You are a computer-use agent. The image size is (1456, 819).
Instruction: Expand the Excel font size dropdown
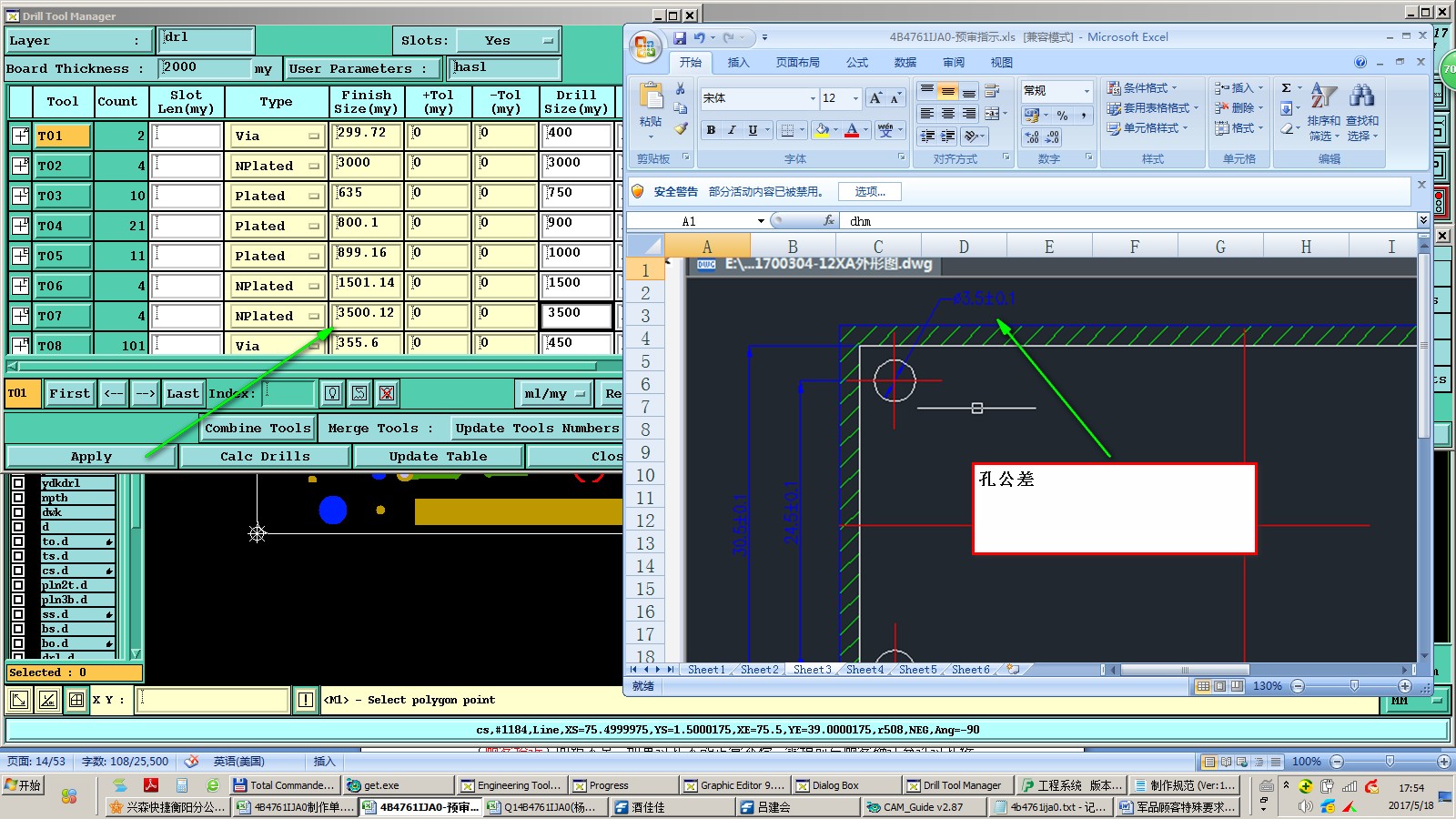coord(854,98)
